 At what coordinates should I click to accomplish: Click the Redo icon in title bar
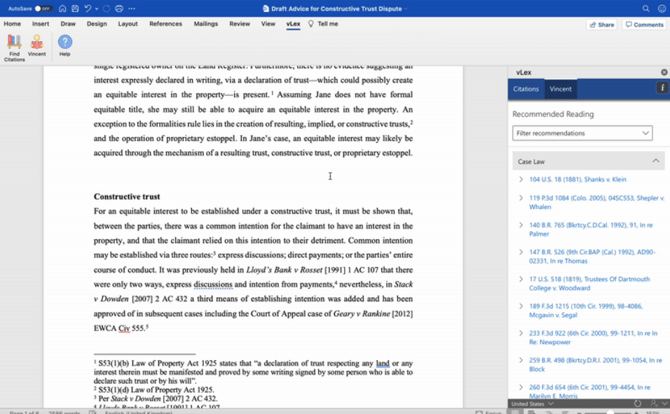107,9
